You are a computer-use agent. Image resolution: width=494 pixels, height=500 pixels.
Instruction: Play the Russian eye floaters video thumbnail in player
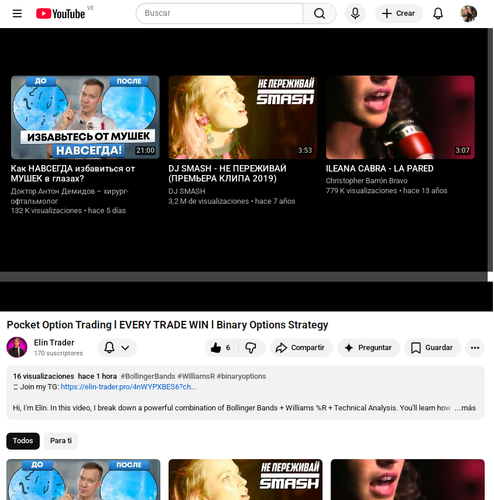point(85,117)
